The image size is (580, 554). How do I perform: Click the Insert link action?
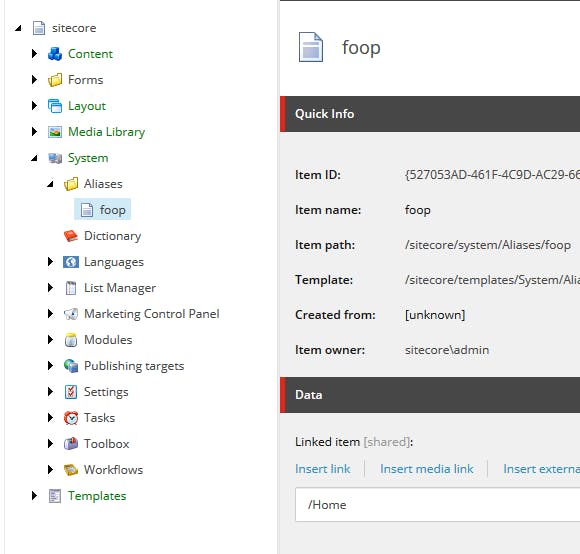click(x=323, y=469)
